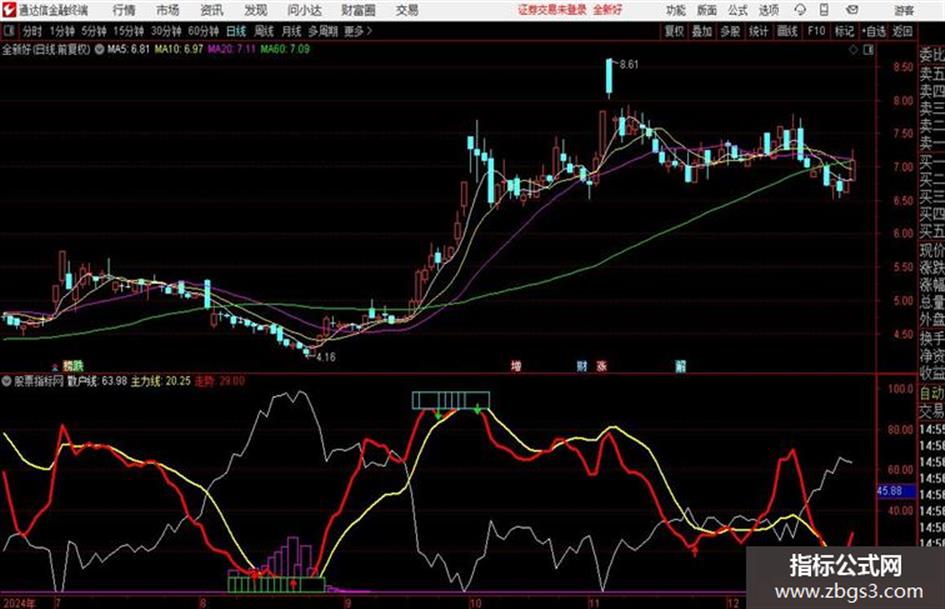Toggle the right panel layout icon

click(x=868, y=50)
